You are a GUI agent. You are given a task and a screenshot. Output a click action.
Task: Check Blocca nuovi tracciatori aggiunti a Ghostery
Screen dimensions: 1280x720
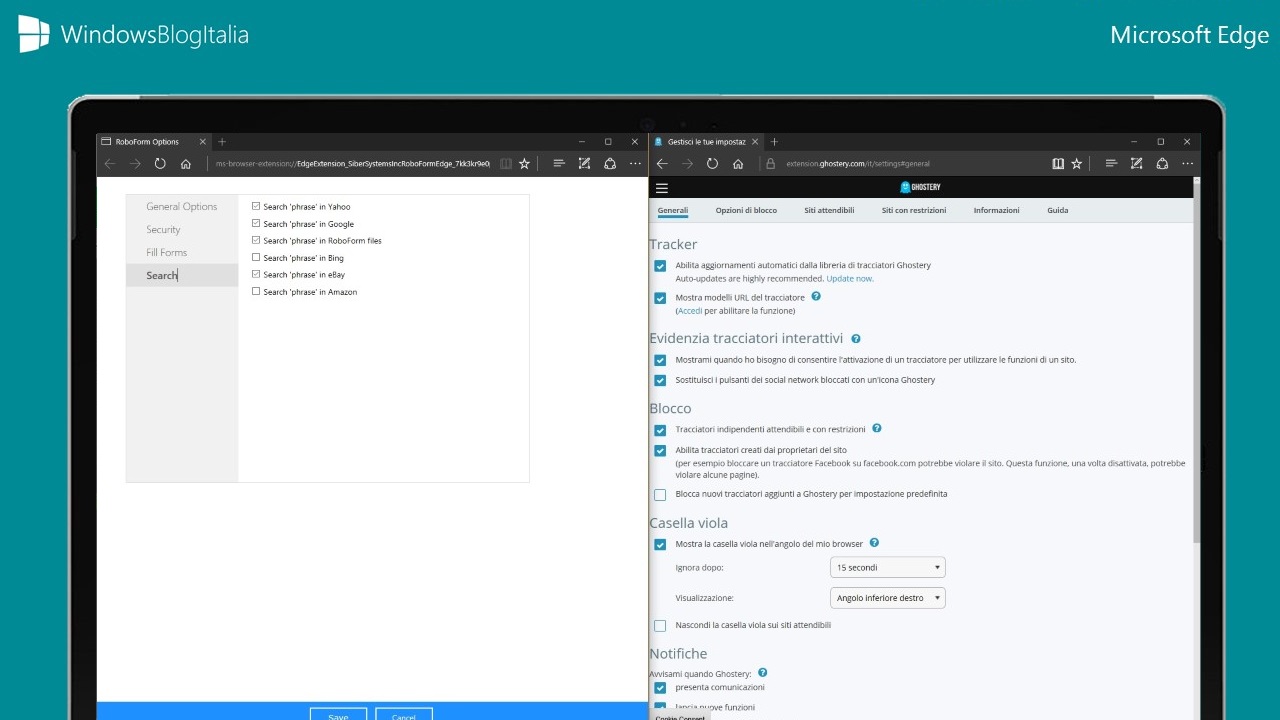tap(660, 495)
